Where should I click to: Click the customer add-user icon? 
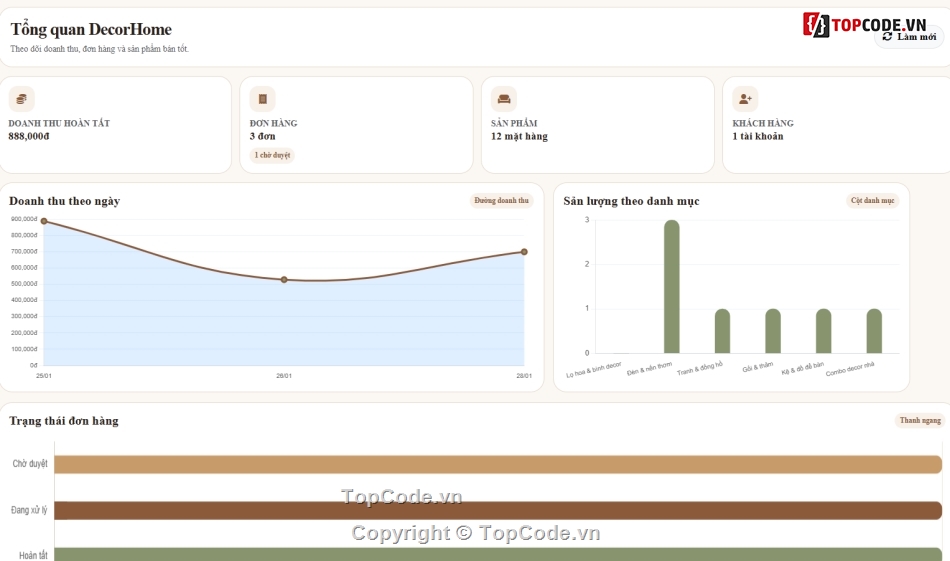point(745,99)
